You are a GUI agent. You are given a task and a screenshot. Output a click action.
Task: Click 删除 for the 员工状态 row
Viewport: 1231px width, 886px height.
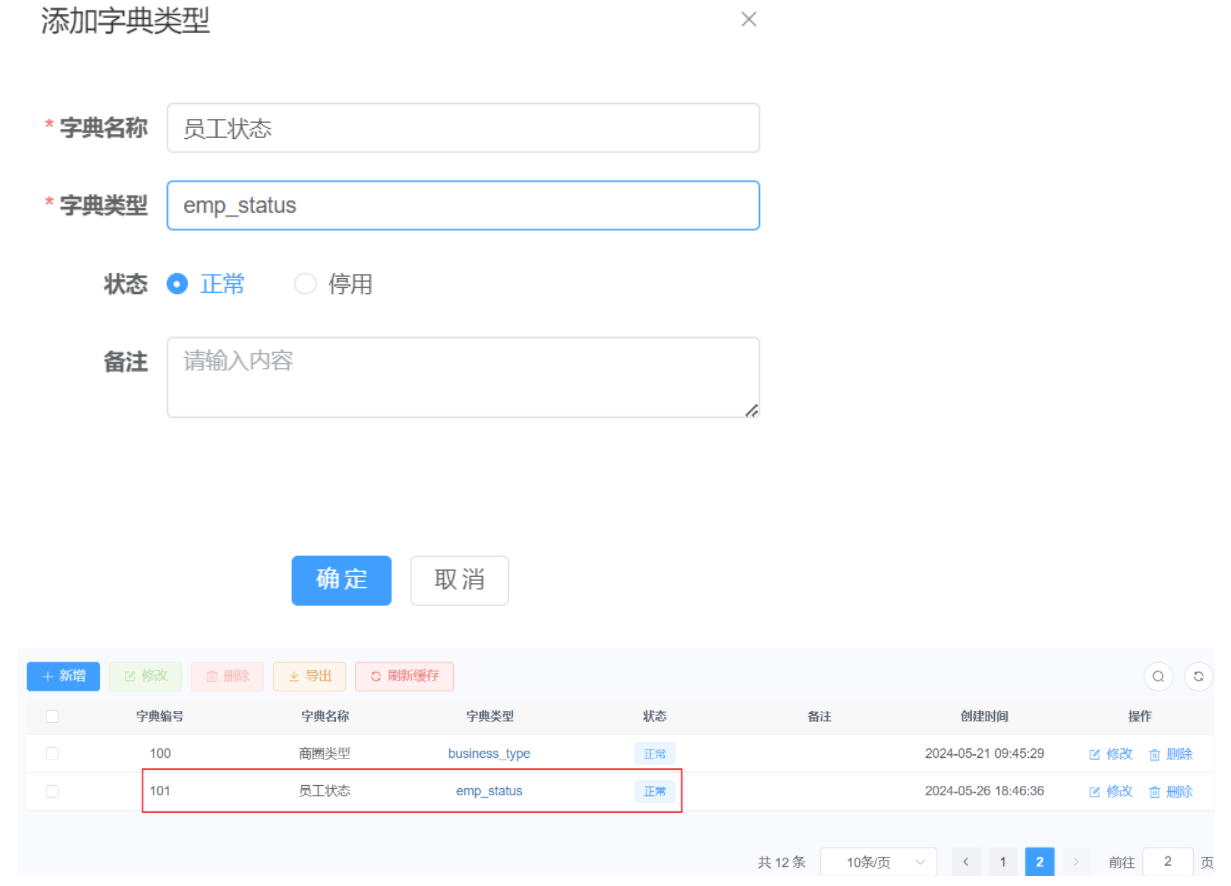tap(1171, 791)
